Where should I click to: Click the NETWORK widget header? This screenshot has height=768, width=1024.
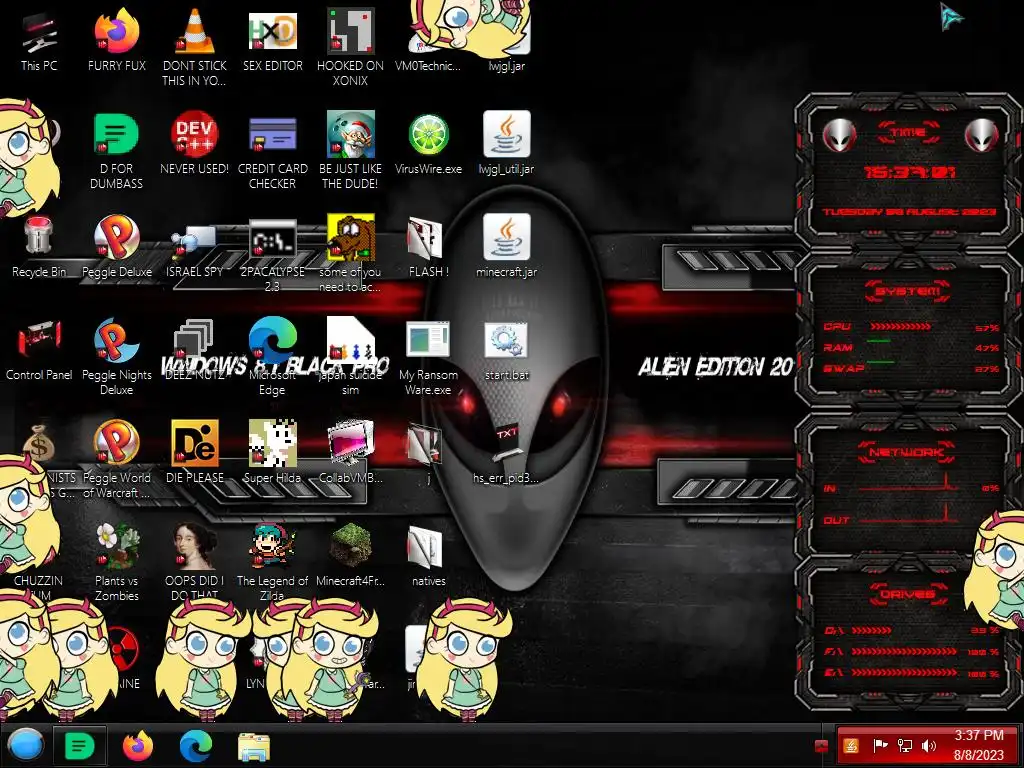pyautogui.click(x=908, y=452)
